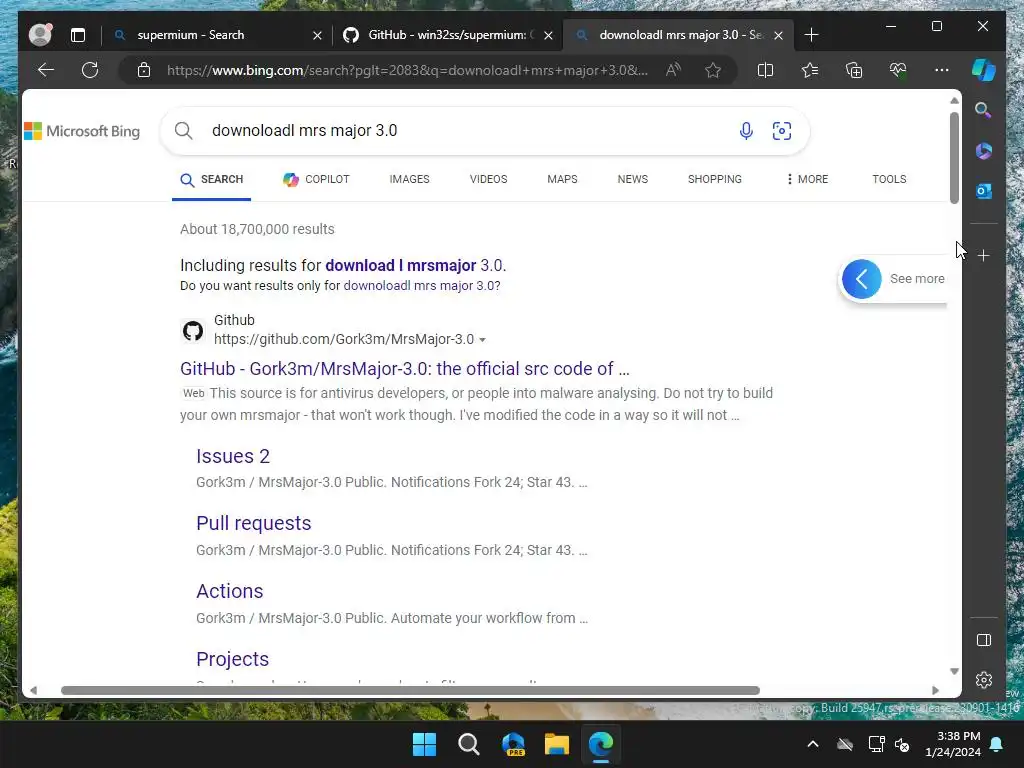This screenshot has height=768, width=1024.
Task: Open the tab actions menu icon
Action: [x=78, y=35]
